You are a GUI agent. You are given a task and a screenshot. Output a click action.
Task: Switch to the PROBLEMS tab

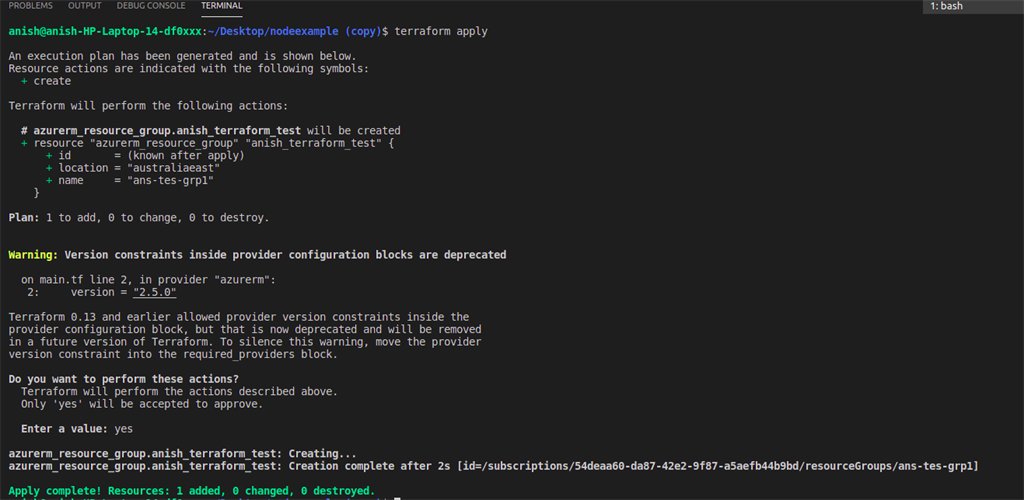(x=30, y=6)
